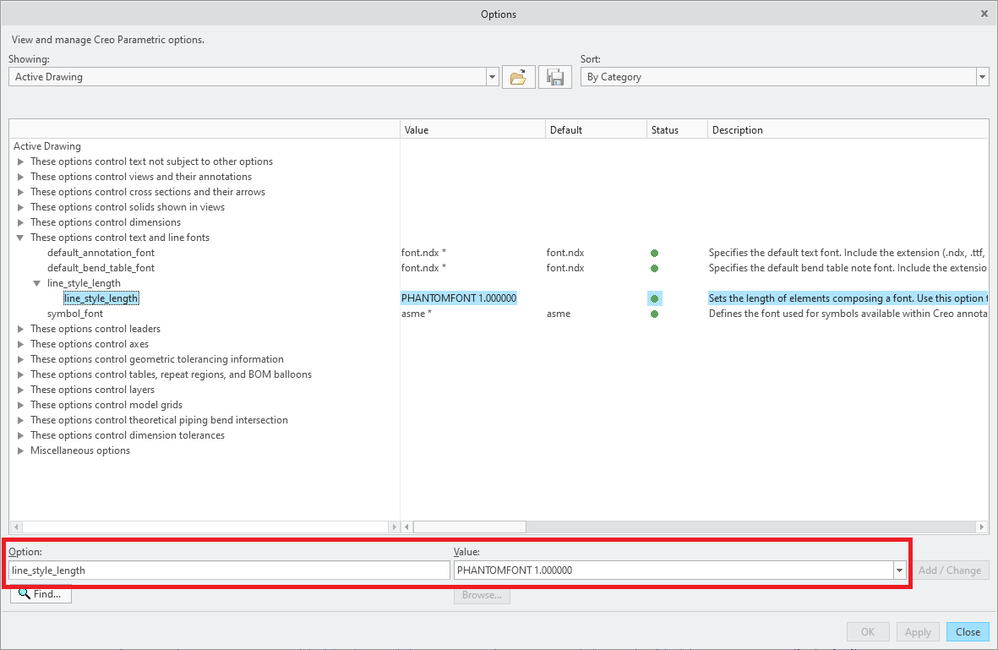Collapse the line_style_length parent node
Viewport: 998px width, 650px height.
pyautogui.click(x=37, y=283)
